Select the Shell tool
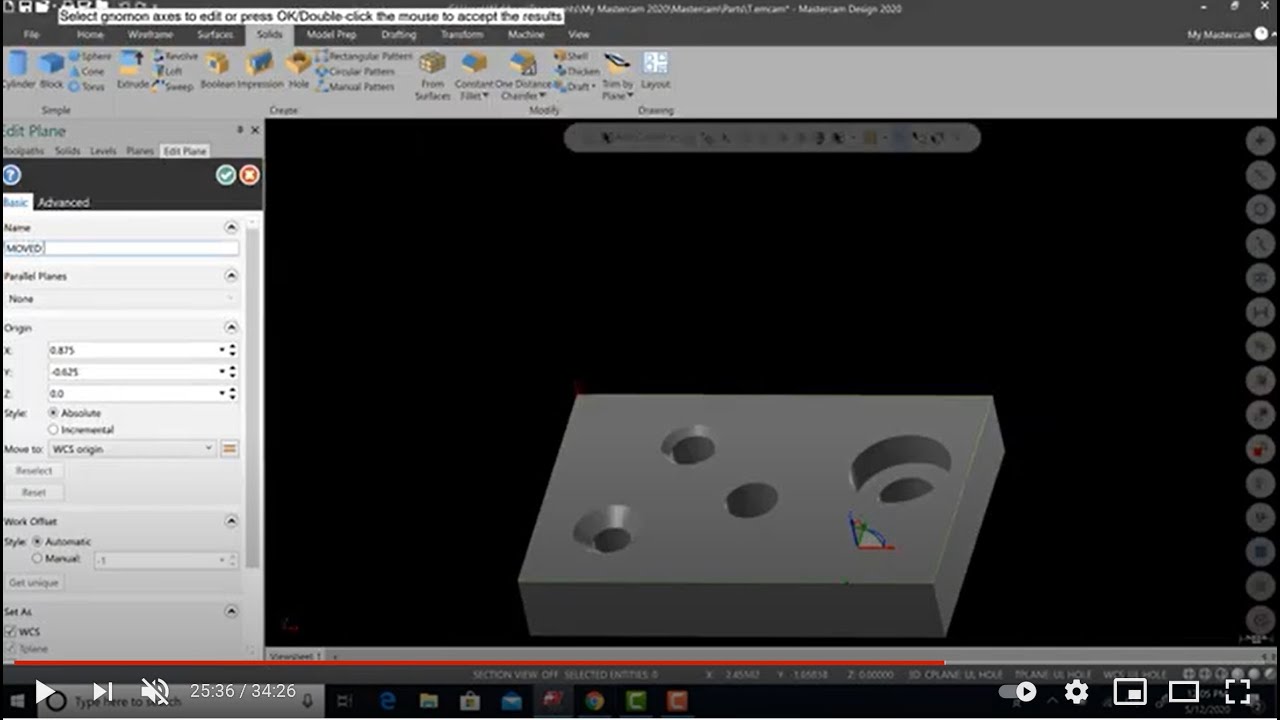1280x720 pixels. coord(571,57)
